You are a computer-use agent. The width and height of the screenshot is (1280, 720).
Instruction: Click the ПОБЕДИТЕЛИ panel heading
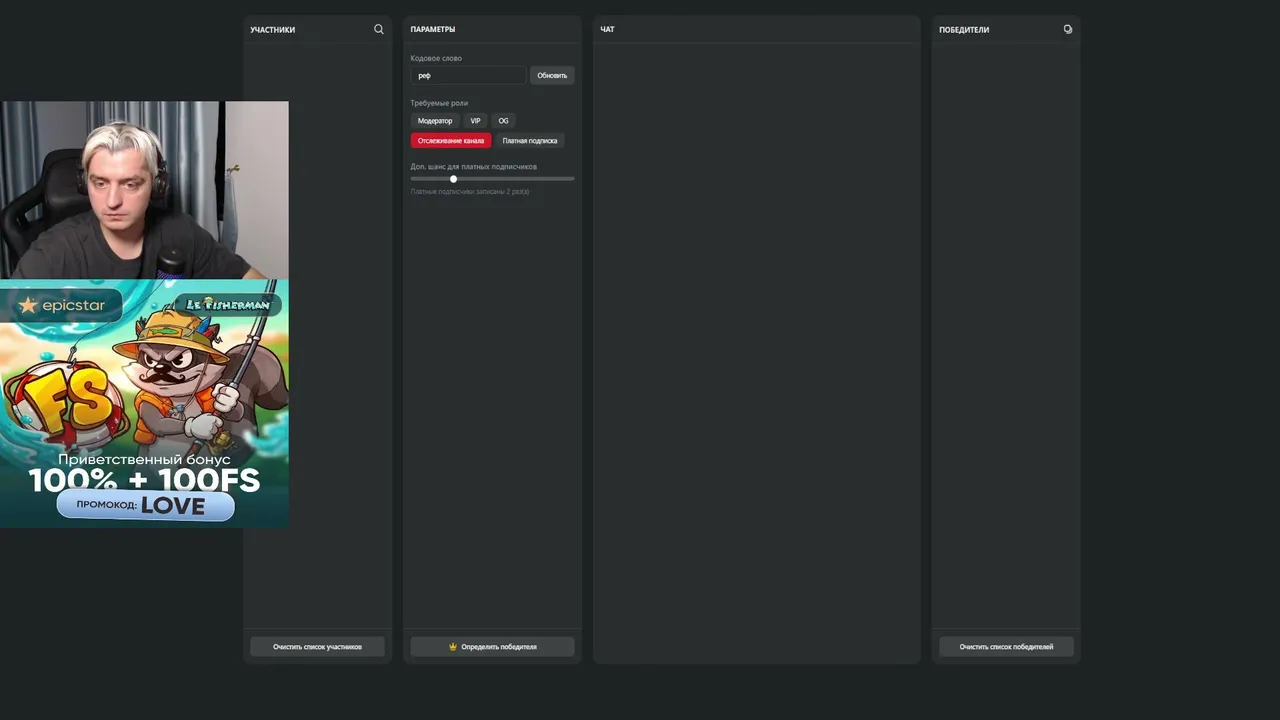964,30
